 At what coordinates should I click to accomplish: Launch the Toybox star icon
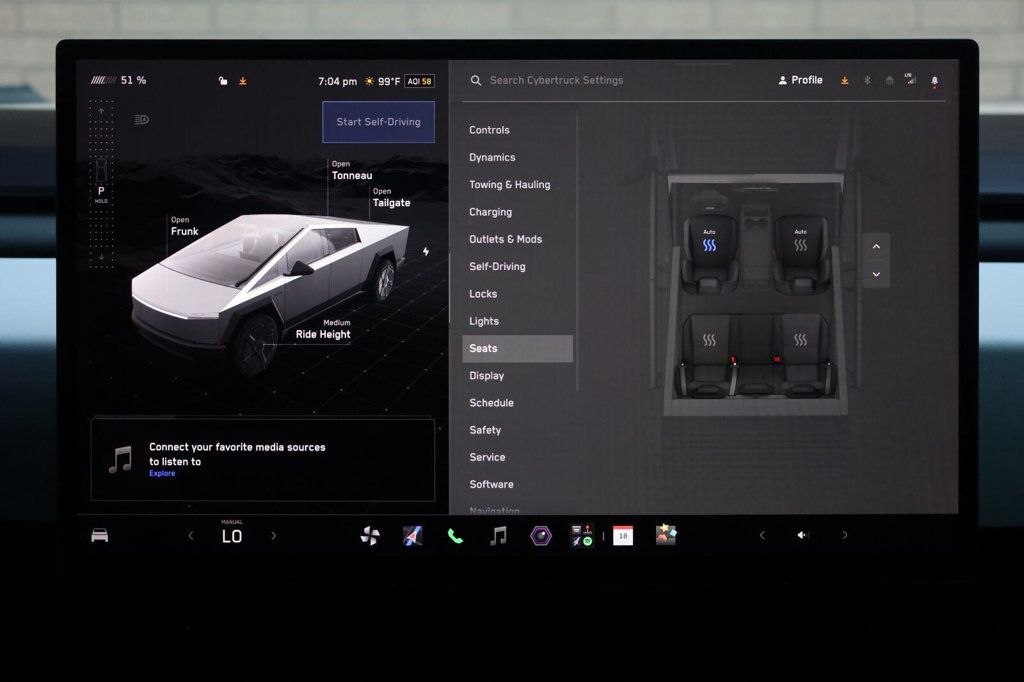click(x=666, y=534)
